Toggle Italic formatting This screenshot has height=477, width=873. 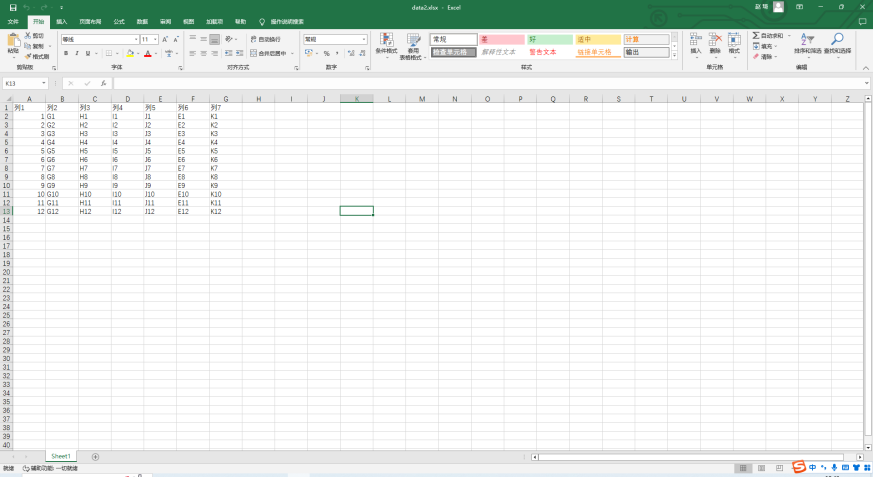click(76, 53)
